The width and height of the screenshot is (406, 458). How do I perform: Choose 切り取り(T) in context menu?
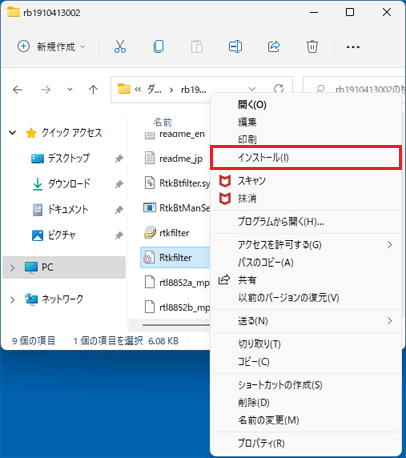click(306, 344)
